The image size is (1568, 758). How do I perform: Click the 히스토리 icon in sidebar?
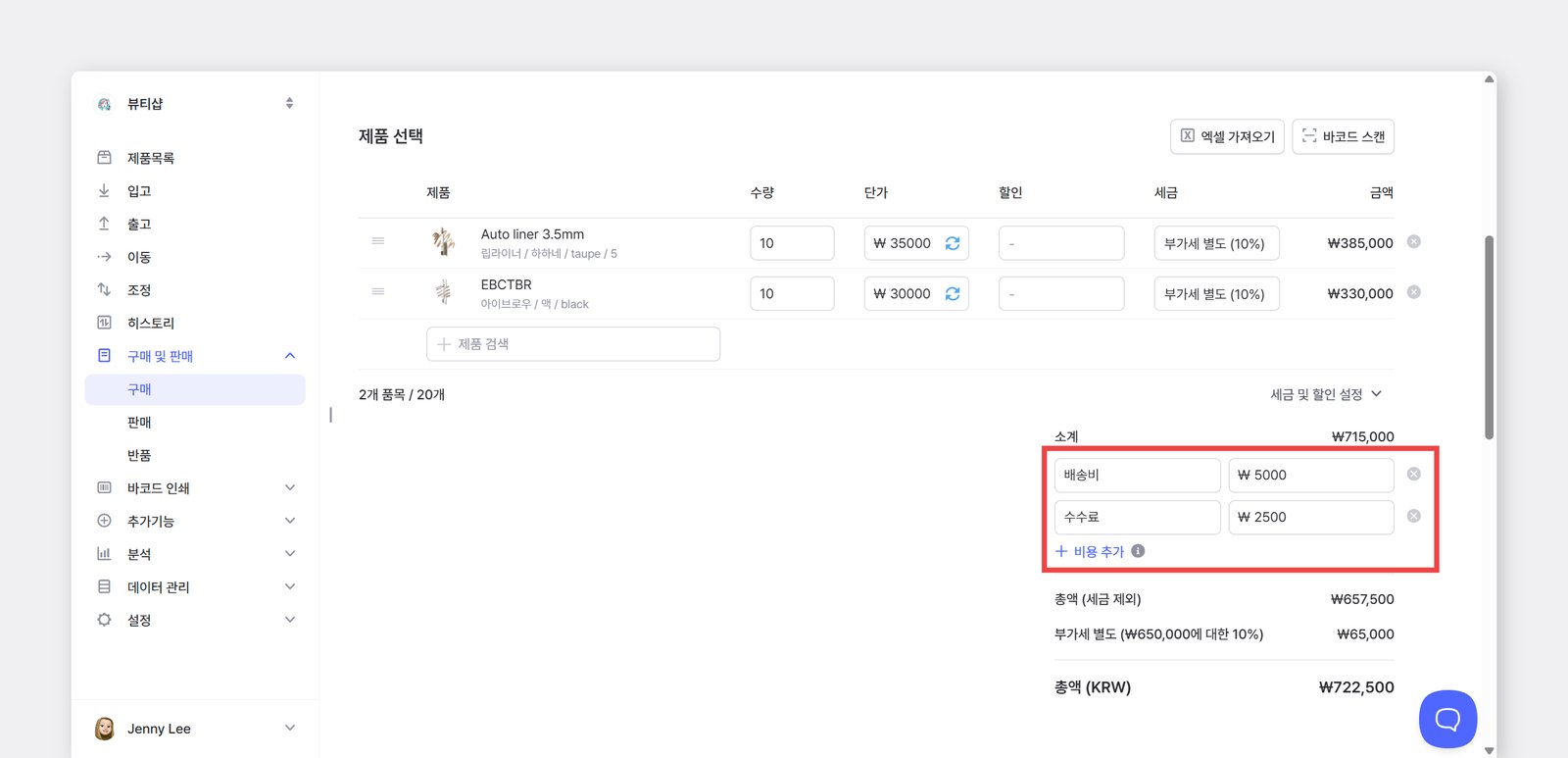[104, 323]
